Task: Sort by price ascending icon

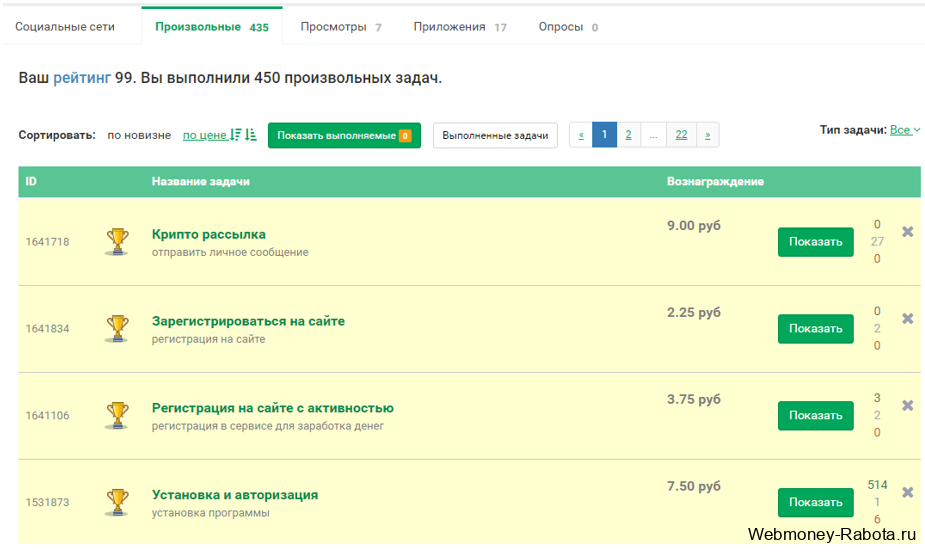Action: (x=251, y=135)
